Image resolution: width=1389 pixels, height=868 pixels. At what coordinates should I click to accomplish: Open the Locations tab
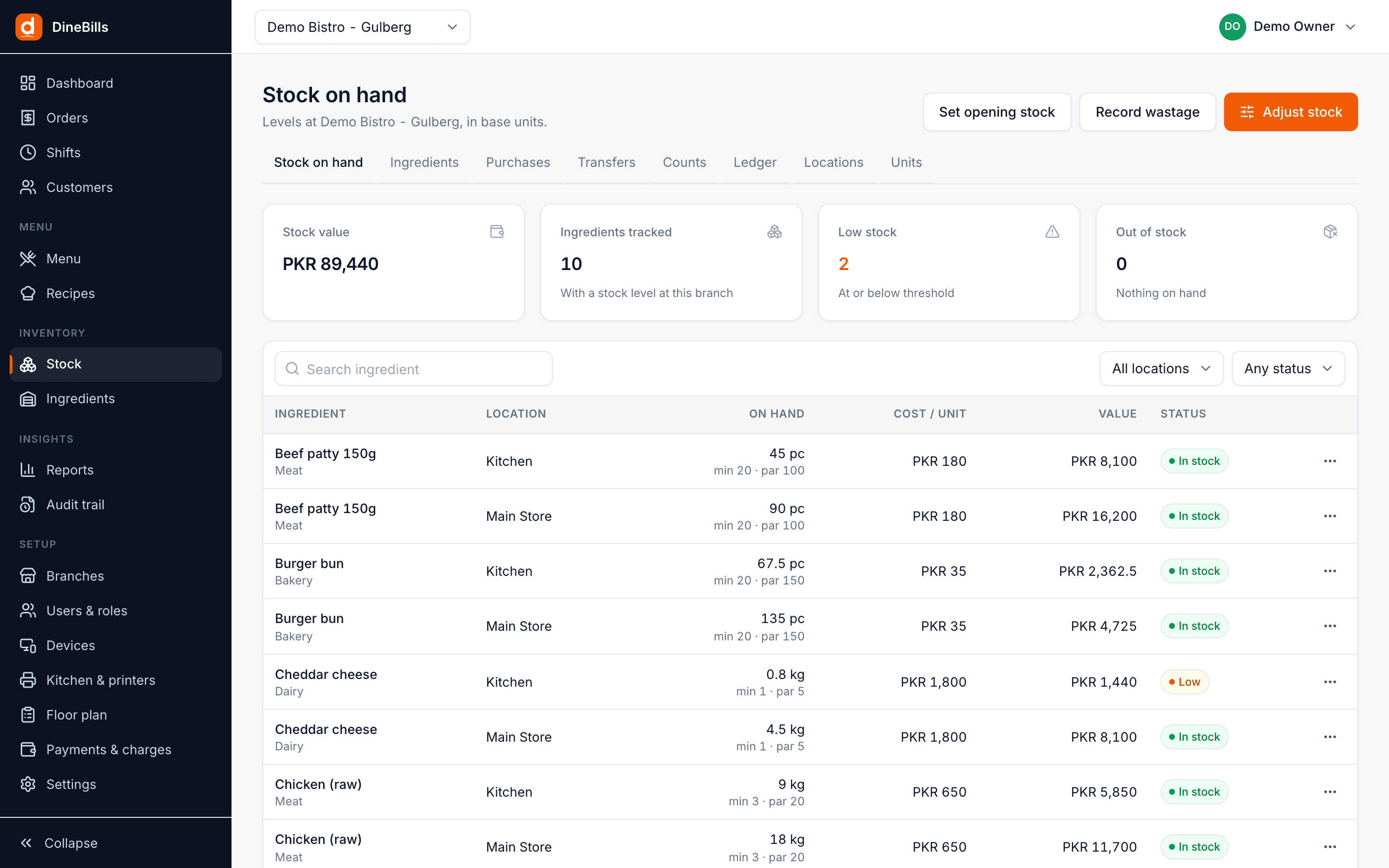pyautogui.click(x=833, y=163)
